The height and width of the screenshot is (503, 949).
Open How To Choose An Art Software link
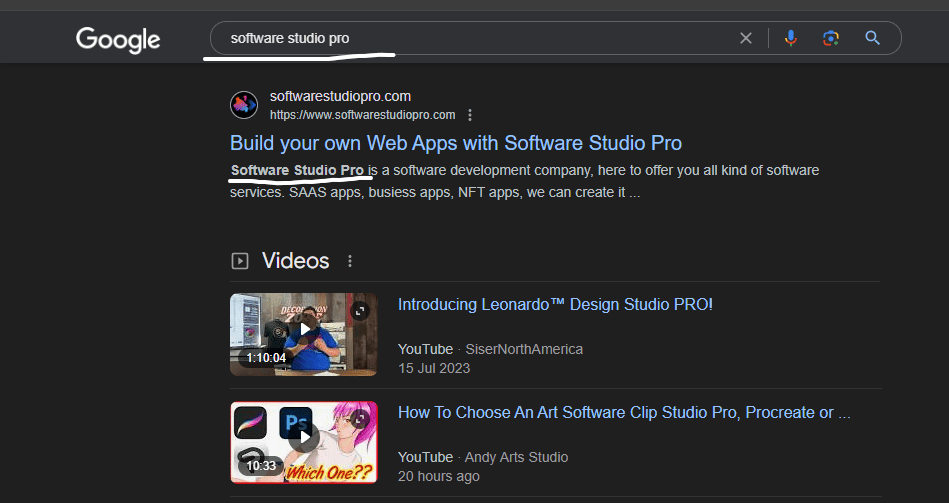624,412
